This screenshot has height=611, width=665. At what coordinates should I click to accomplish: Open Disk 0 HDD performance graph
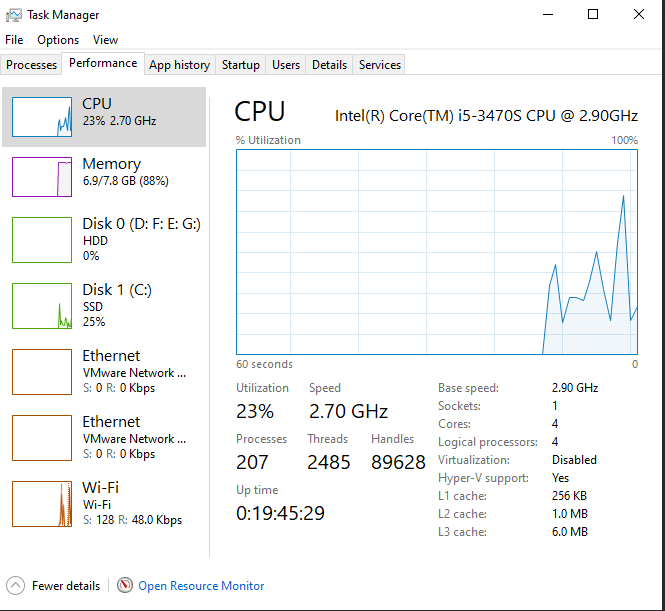[42, 239]
